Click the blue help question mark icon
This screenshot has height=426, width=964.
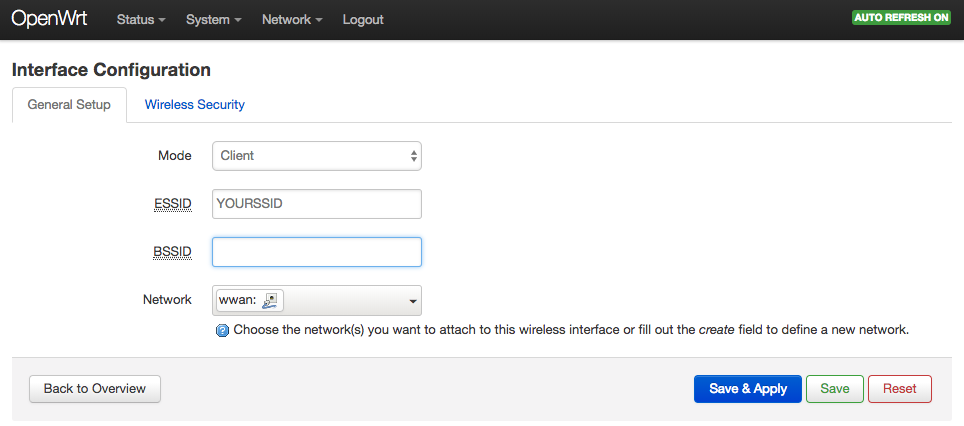point(223,331)
